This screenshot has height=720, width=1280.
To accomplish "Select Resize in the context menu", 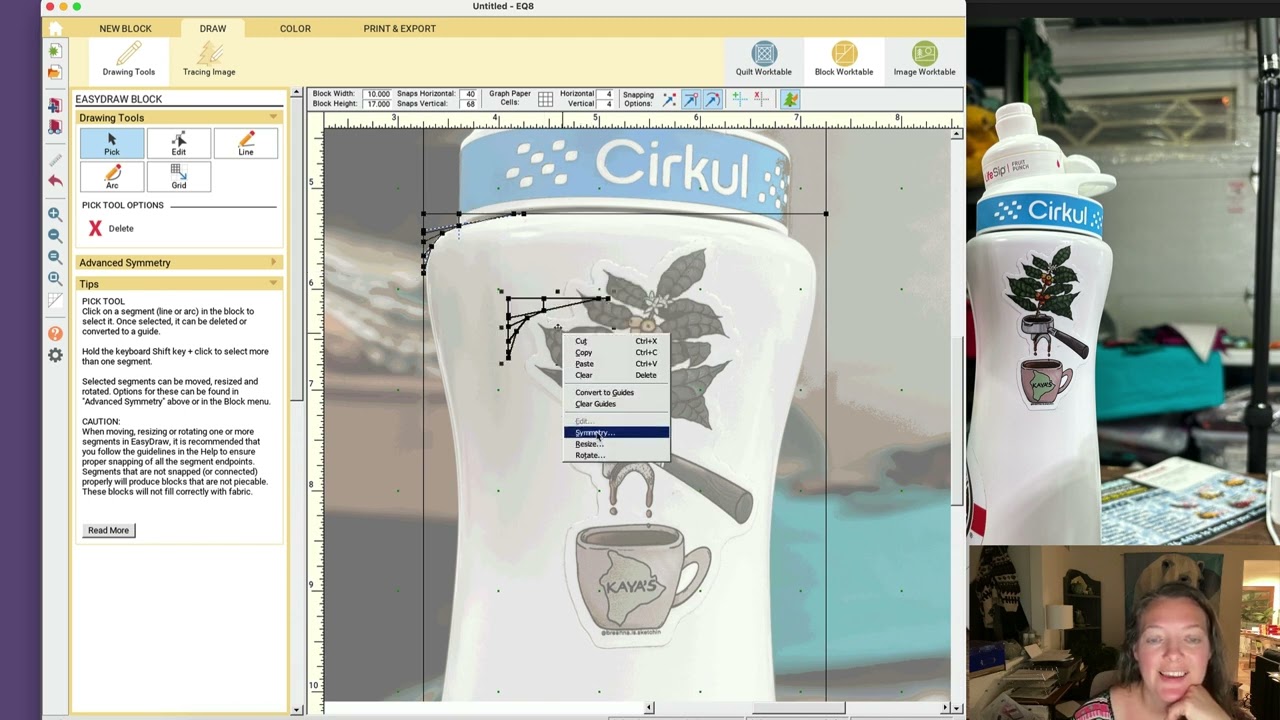I will [616, 444].
